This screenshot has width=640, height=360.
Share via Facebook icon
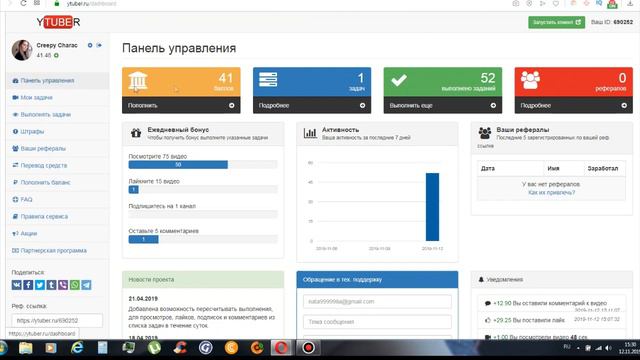click(28, 285)
